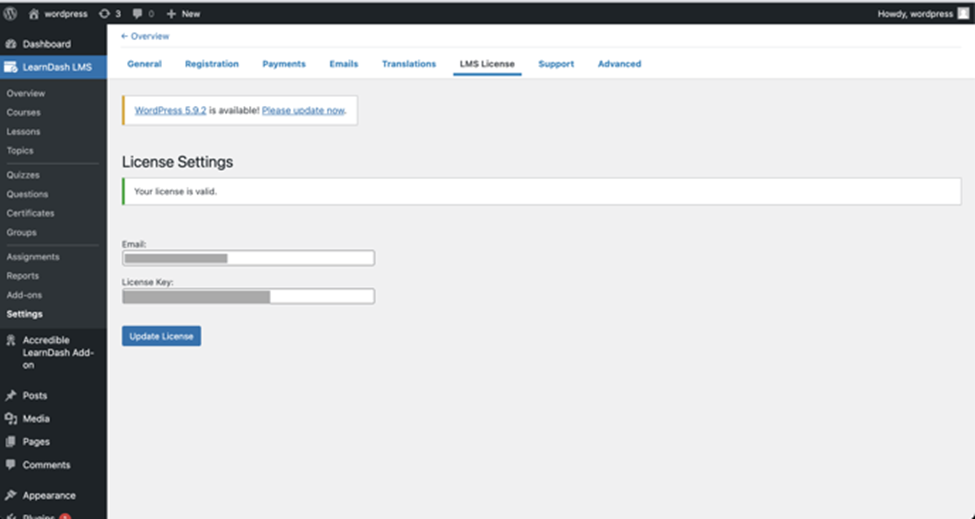
Task: Click the WordPress logo icon
Action: pyautogui.click(x=10, y=14)
